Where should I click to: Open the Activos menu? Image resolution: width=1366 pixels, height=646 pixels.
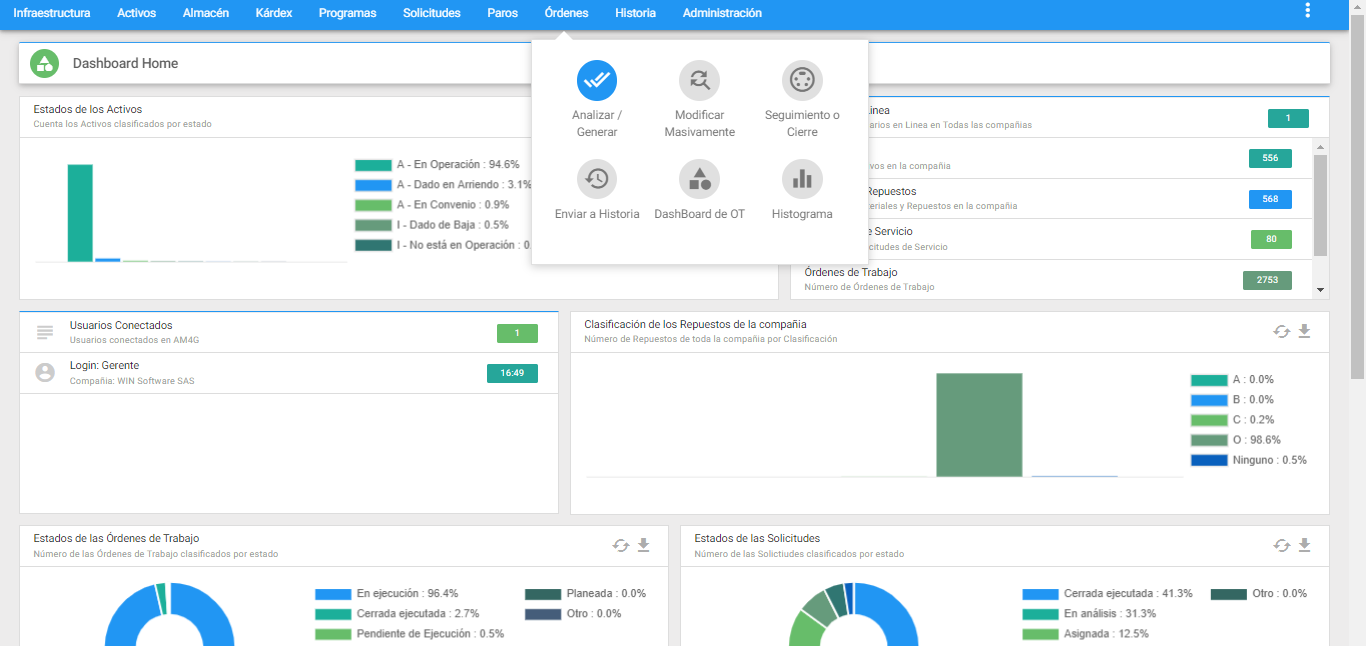pyautogui.click(x=137, y=13)
